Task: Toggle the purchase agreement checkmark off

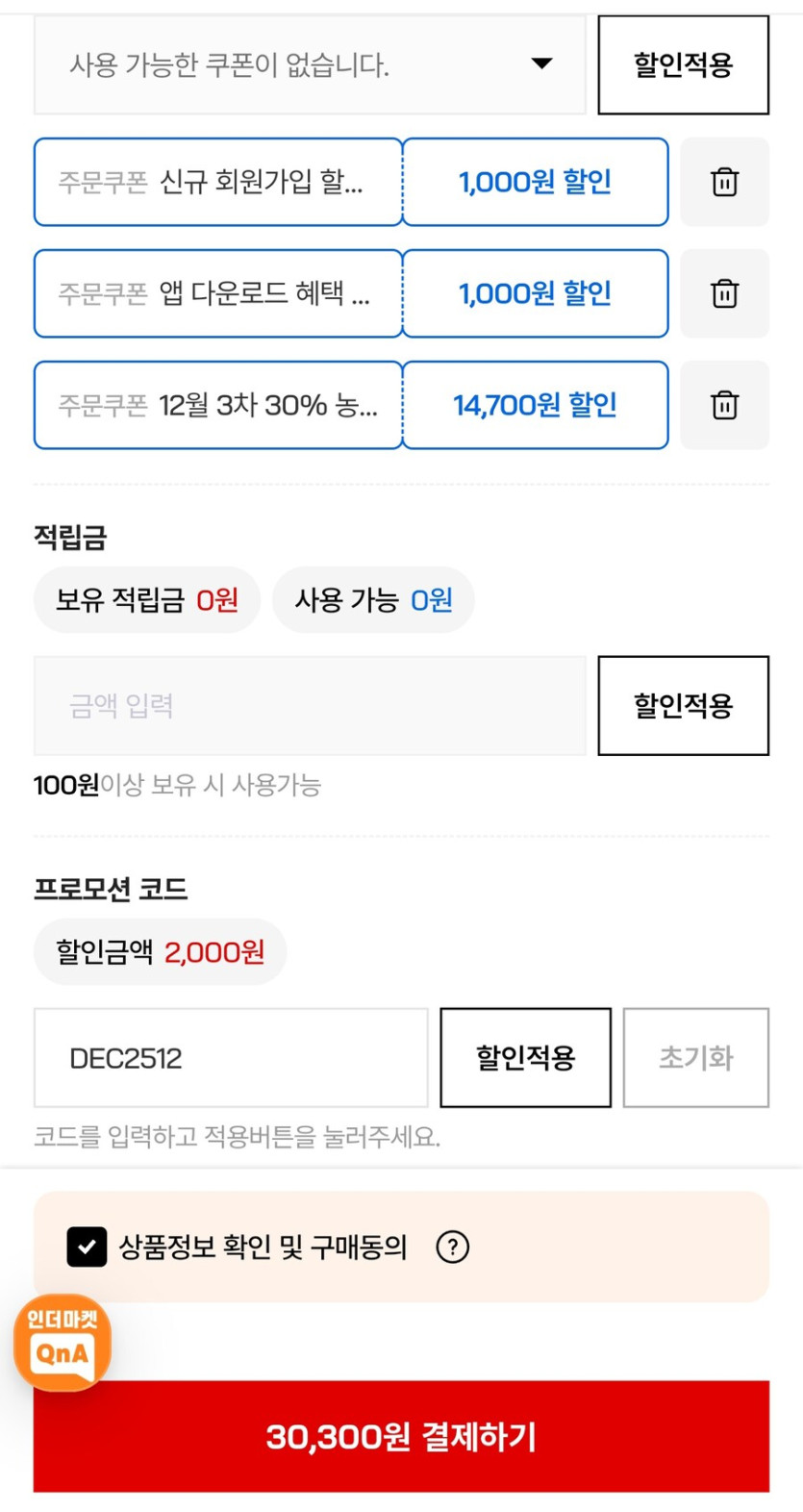Action: 86,1247
